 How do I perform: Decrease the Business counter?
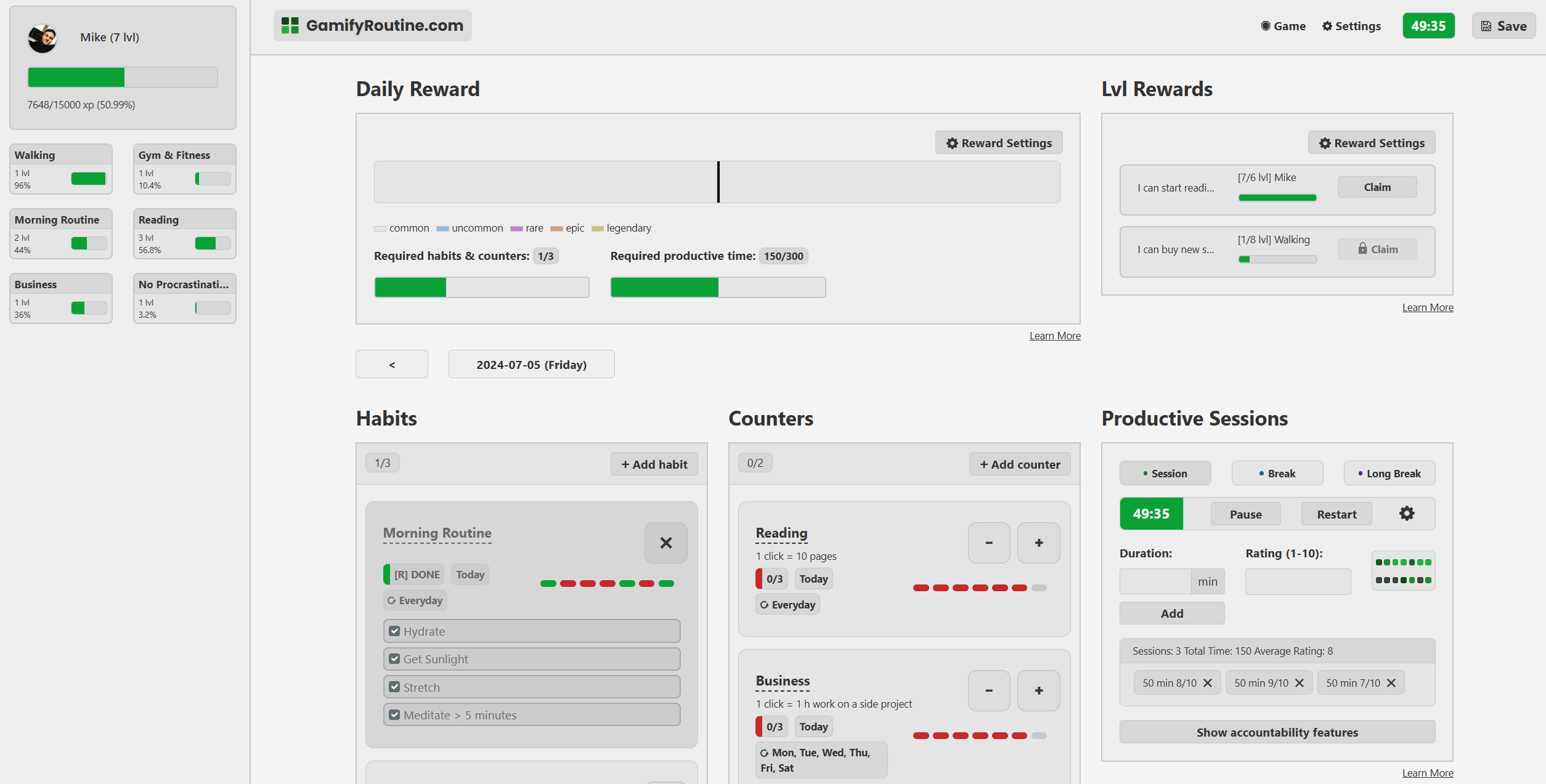point(989,690)
